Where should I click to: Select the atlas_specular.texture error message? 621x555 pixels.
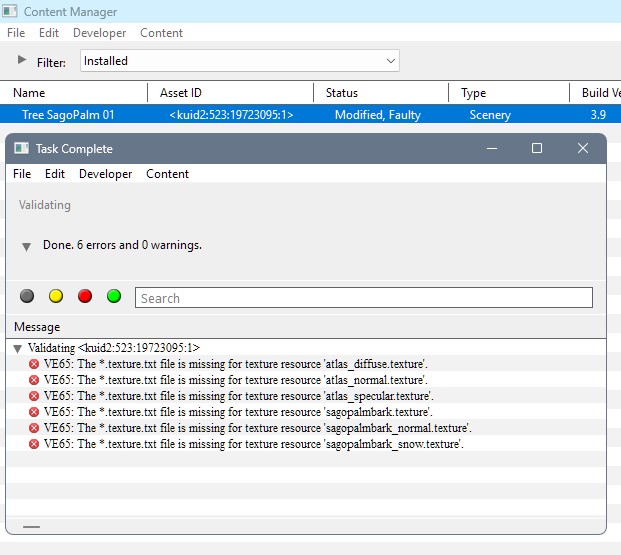tap(238, 396)
